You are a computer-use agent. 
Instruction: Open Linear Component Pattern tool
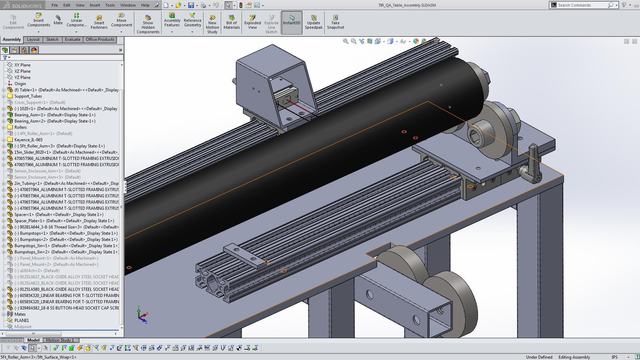pos(76,20)
